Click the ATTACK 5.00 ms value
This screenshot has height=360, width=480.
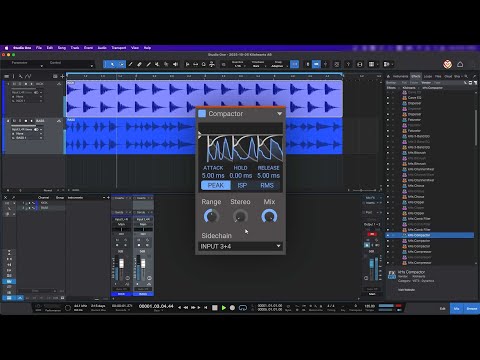[x=213, y=175]
